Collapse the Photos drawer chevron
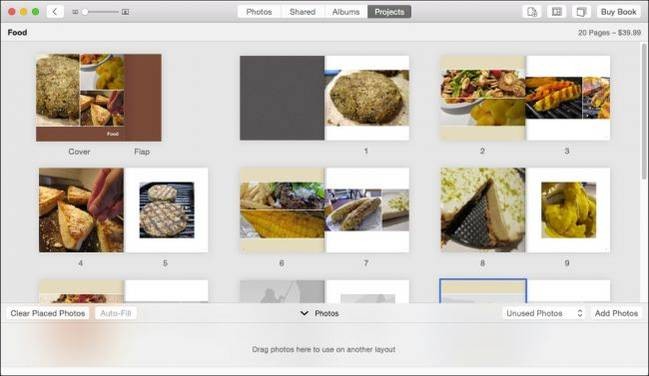The height and width of the screenshot is (376, 649). [304, 313]
